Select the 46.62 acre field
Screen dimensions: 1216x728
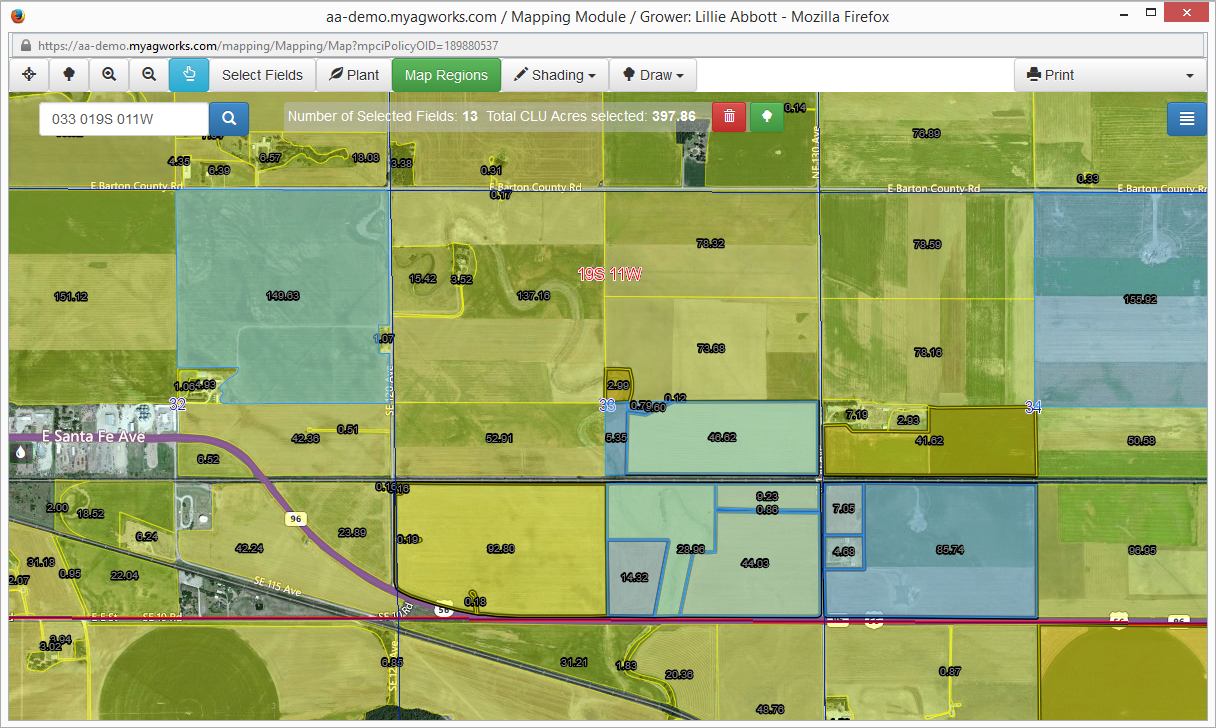pos(721,437)
